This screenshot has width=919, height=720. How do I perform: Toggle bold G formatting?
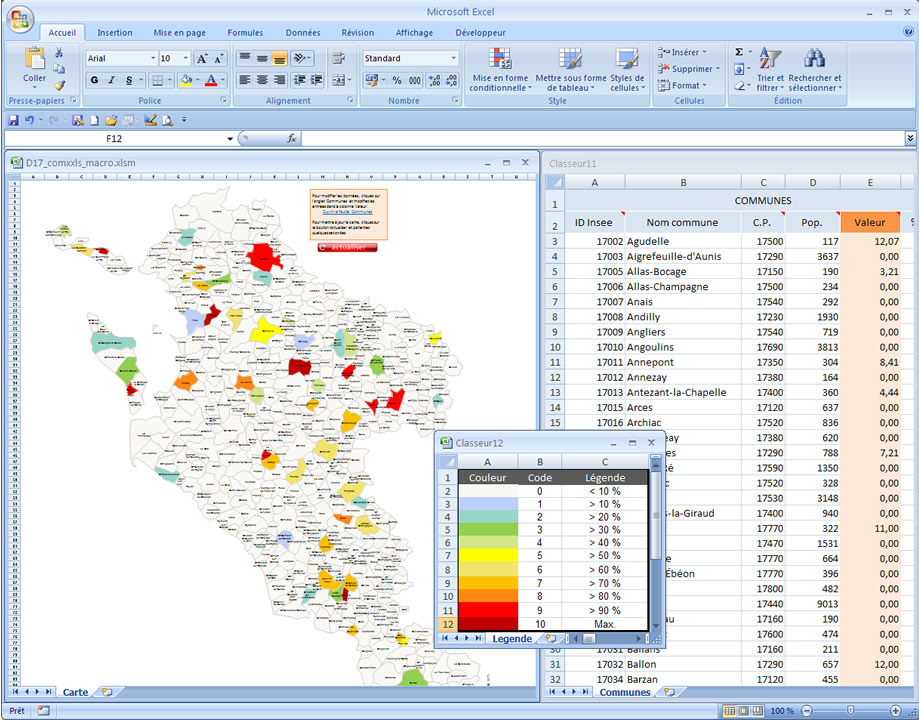pyautogui.click(x=94, y=80)
